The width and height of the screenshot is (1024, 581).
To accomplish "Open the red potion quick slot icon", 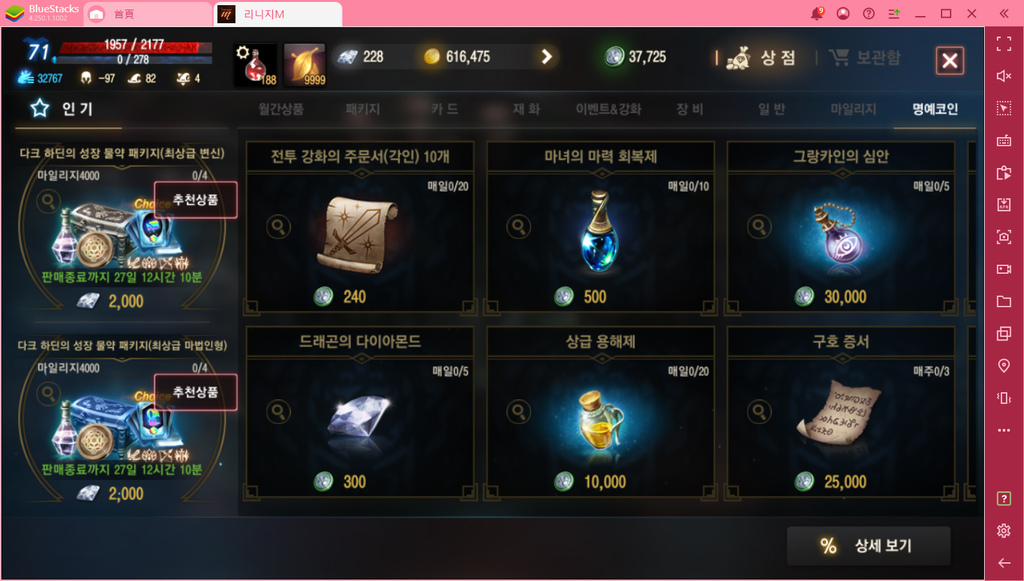I will point(255,65).
